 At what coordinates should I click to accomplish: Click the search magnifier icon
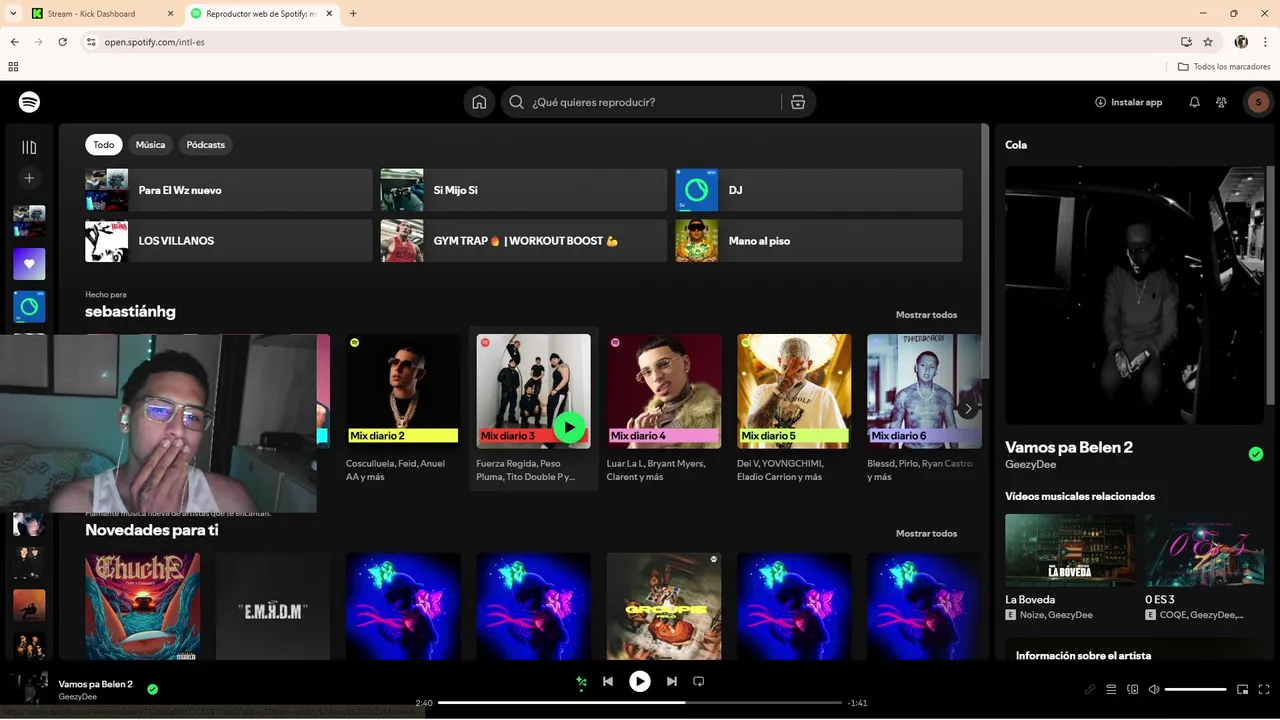(516, 102)
